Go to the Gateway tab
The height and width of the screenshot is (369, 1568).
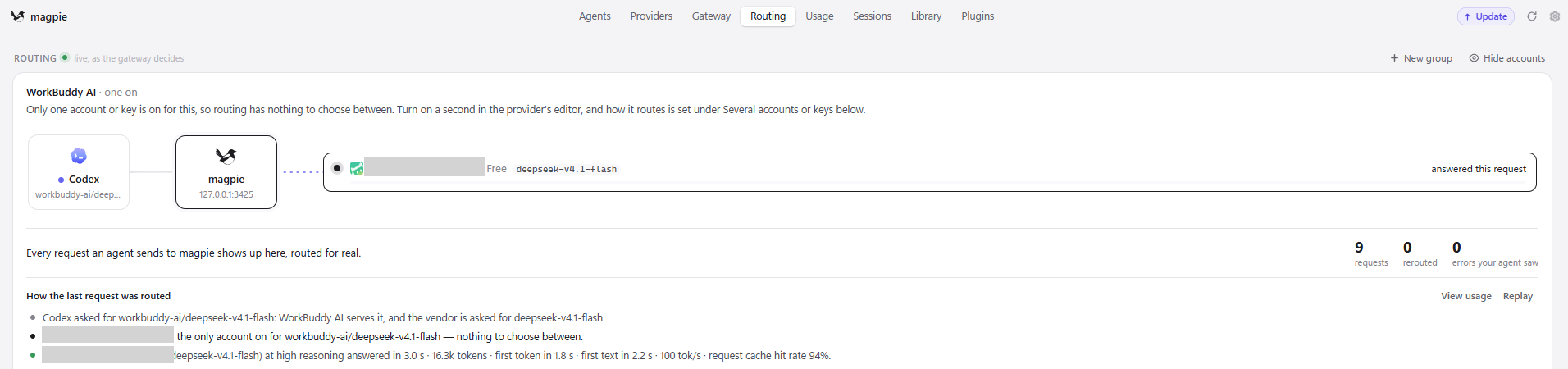[x=711, y=16]
